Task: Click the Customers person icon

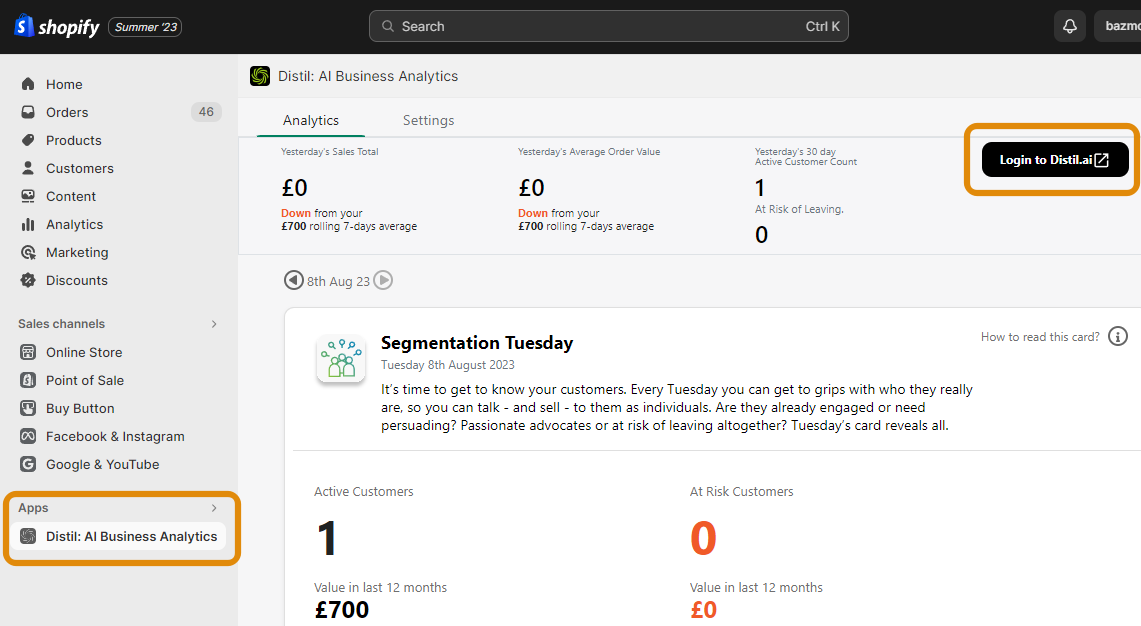Action: click(x=28, y=168)
